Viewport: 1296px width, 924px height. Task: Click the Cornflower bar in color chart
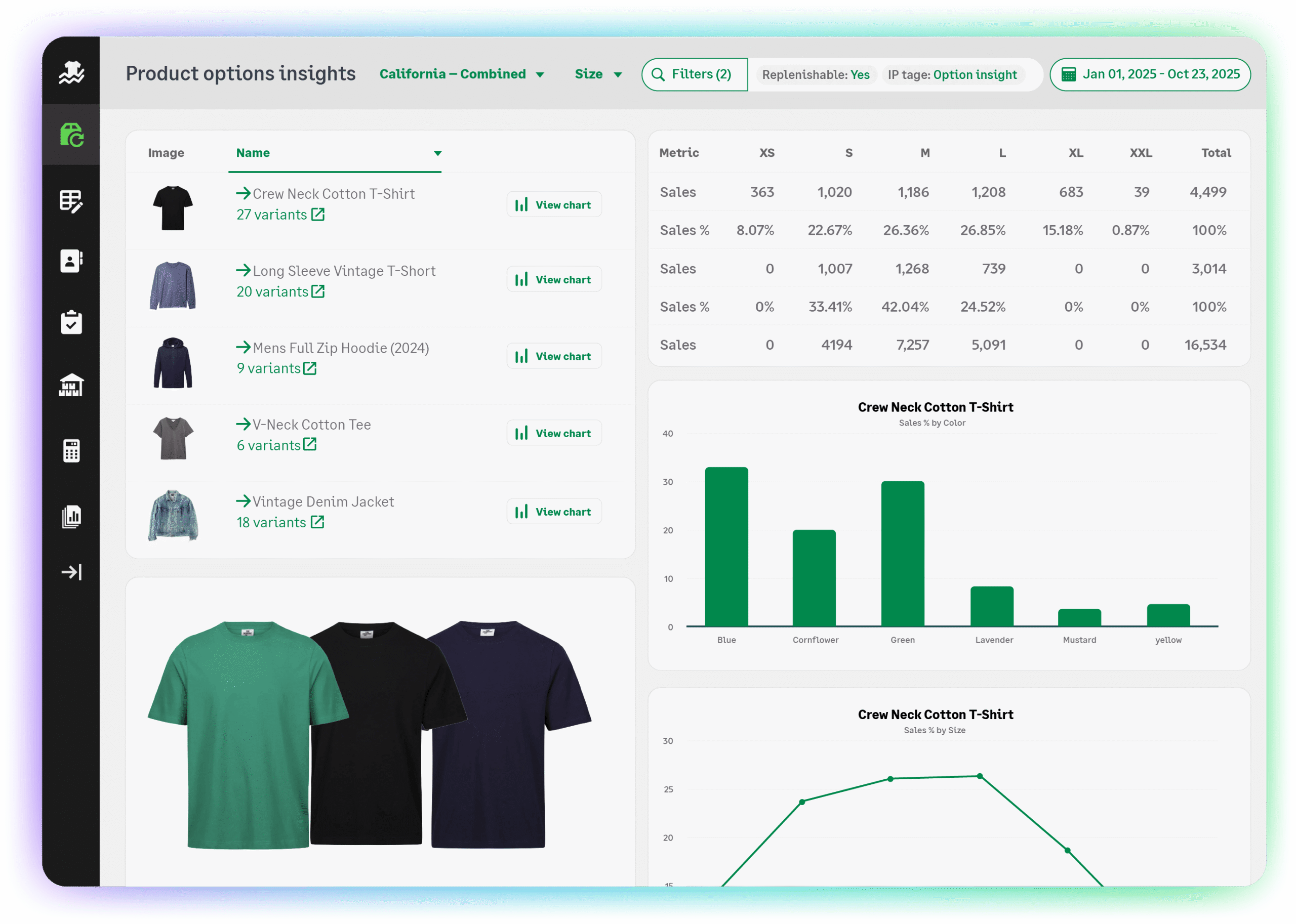coord(815,578)
